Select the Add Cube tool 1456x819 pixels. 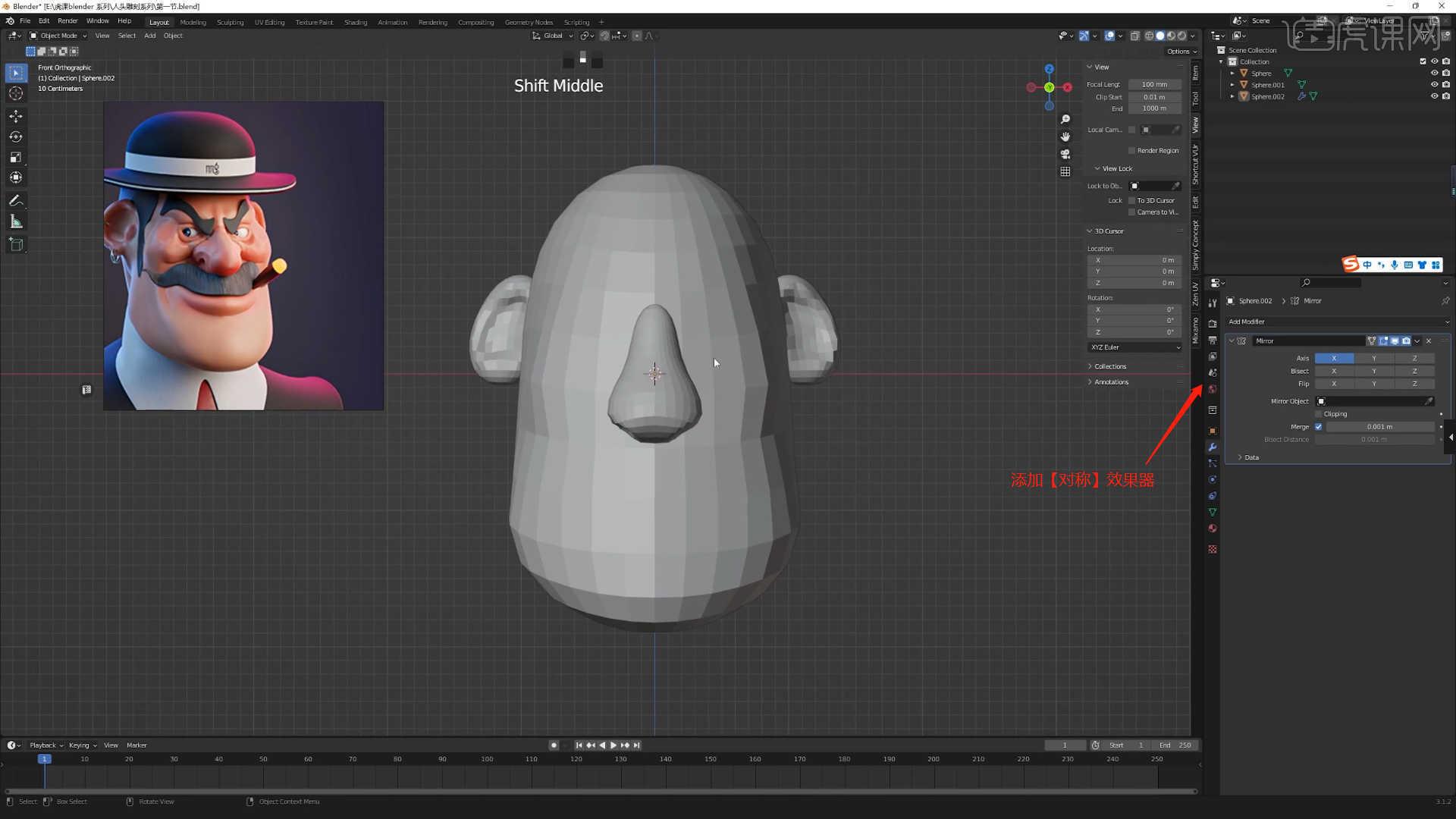coord(16,243)
